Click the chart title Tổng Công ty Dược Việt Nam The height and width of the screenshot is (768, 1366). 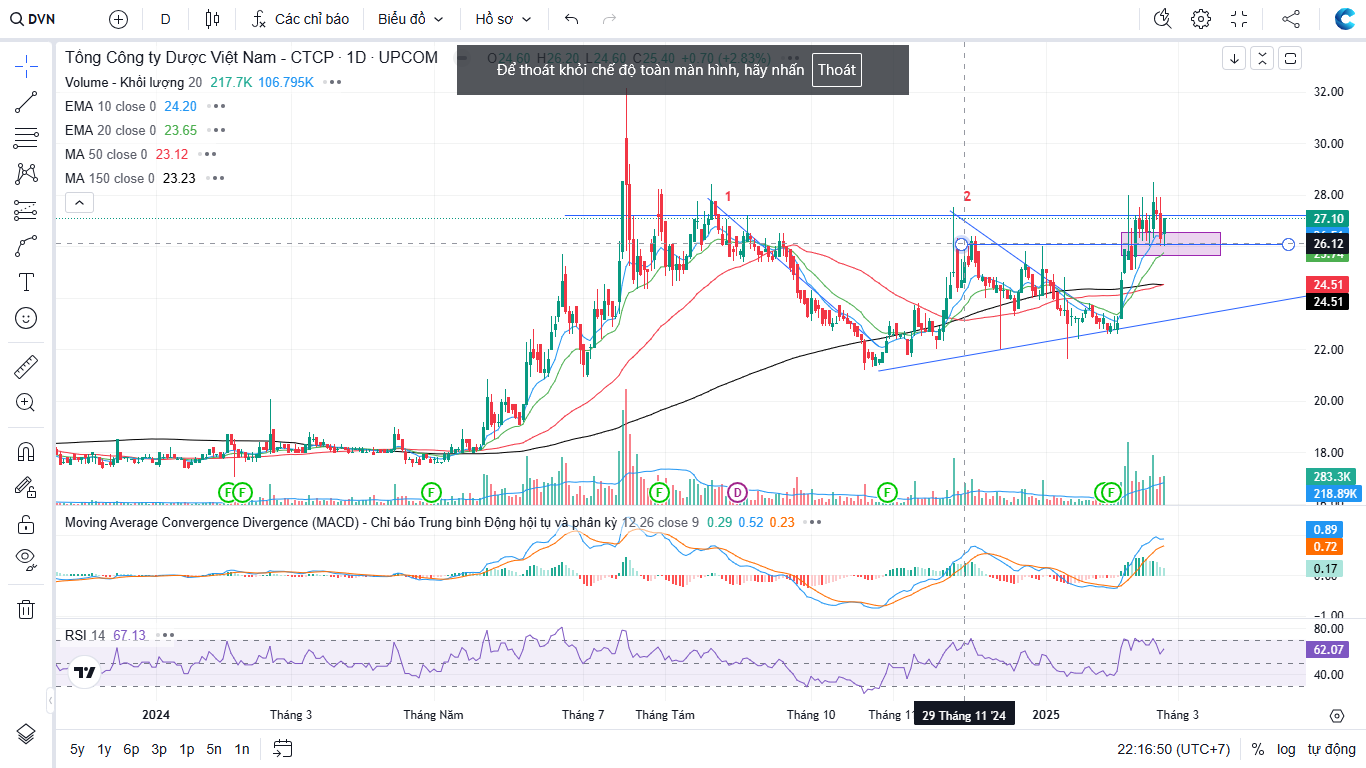(252, 58)
